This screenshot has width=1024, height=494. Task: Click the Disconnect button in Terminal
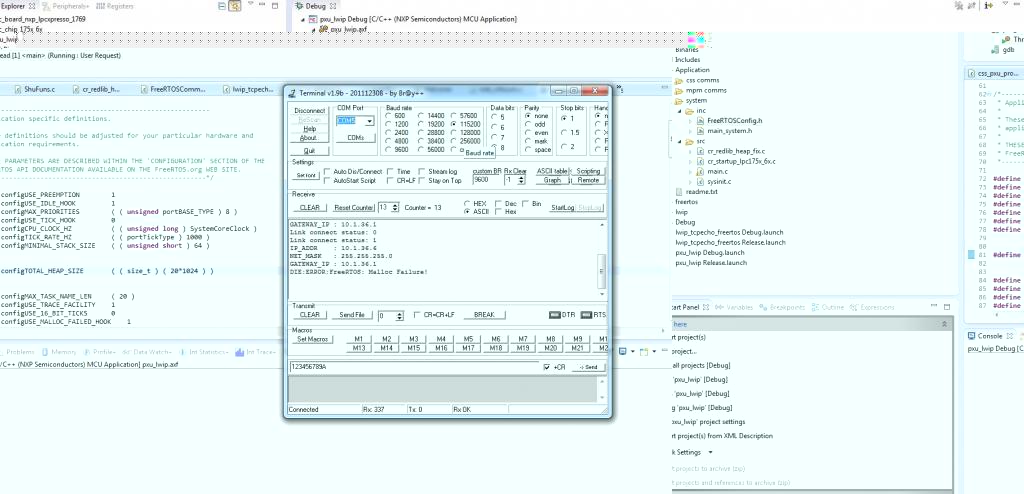(x=310, y=110)
